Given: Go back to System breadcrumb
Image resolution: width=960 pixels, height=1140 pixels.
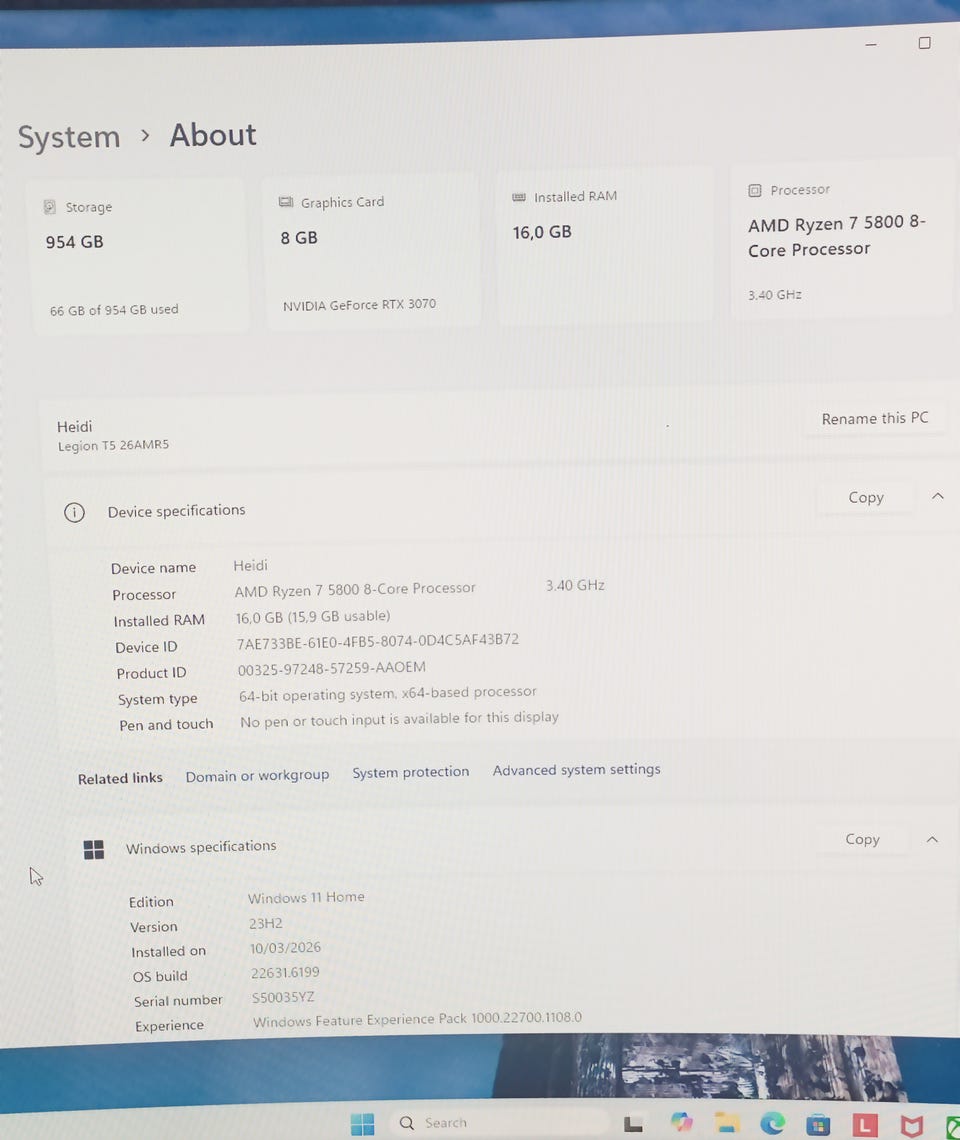Looking at the screenshot, I should [69, 137].
